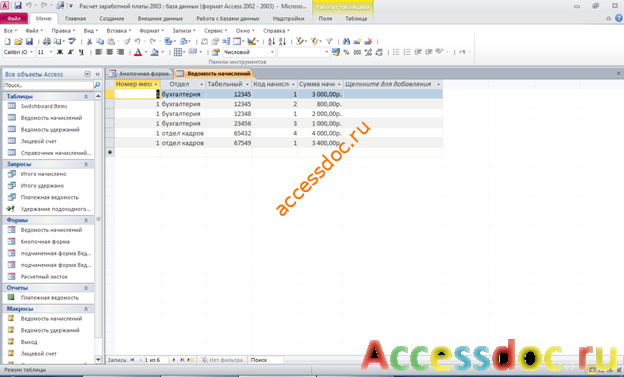Switch to the Кнопочная форма document tab
This screenshot has height=377, width=624.
point(140,74)
